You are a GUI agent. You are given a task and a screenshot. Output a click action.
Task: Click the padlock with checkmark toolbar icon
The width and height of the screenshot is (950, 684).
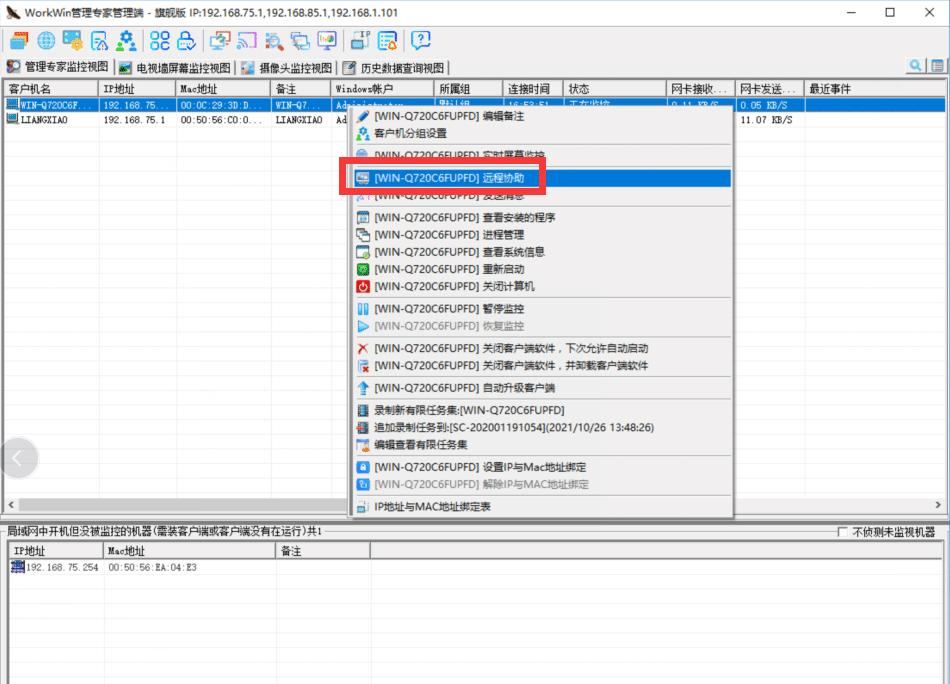click(x=187, y=41)
